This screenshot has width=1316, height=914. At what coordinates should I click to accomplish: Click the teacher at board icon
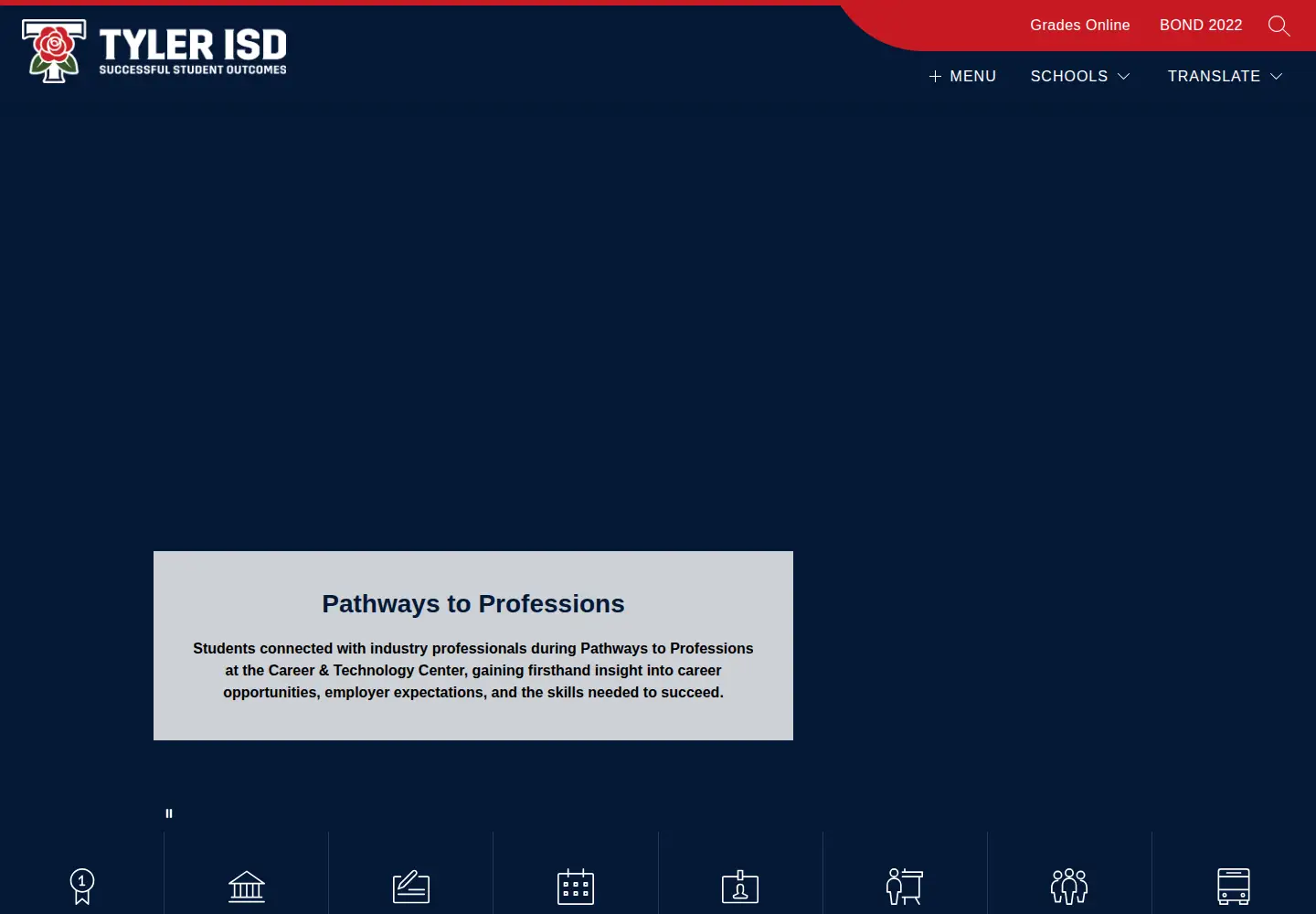pos(905,887)
